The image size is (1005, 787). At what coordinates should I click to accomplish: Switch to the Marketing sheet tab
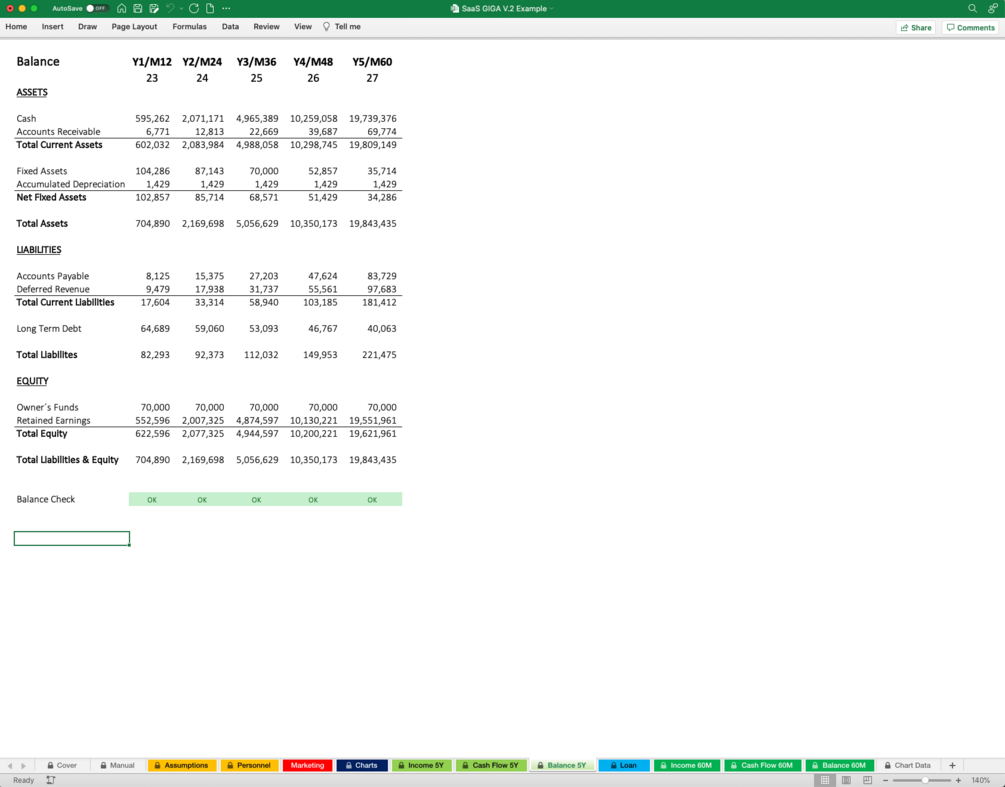[x=308, y=765]
